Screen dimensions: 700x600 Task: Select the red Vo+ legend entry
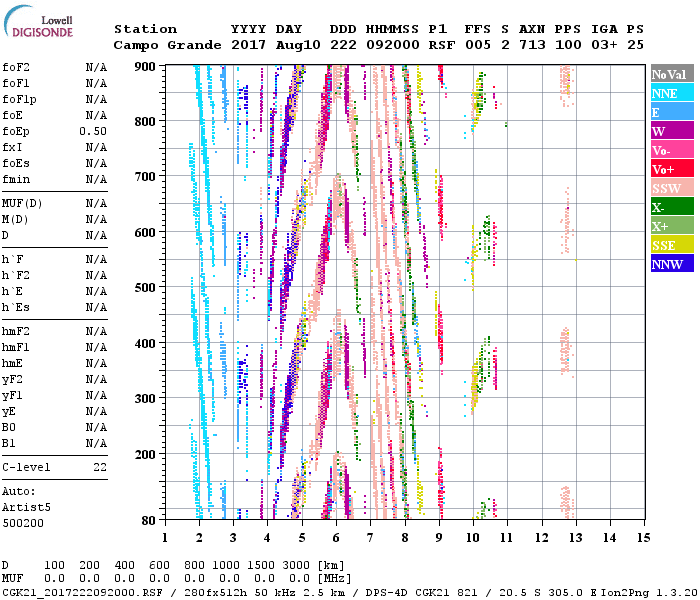671,169
